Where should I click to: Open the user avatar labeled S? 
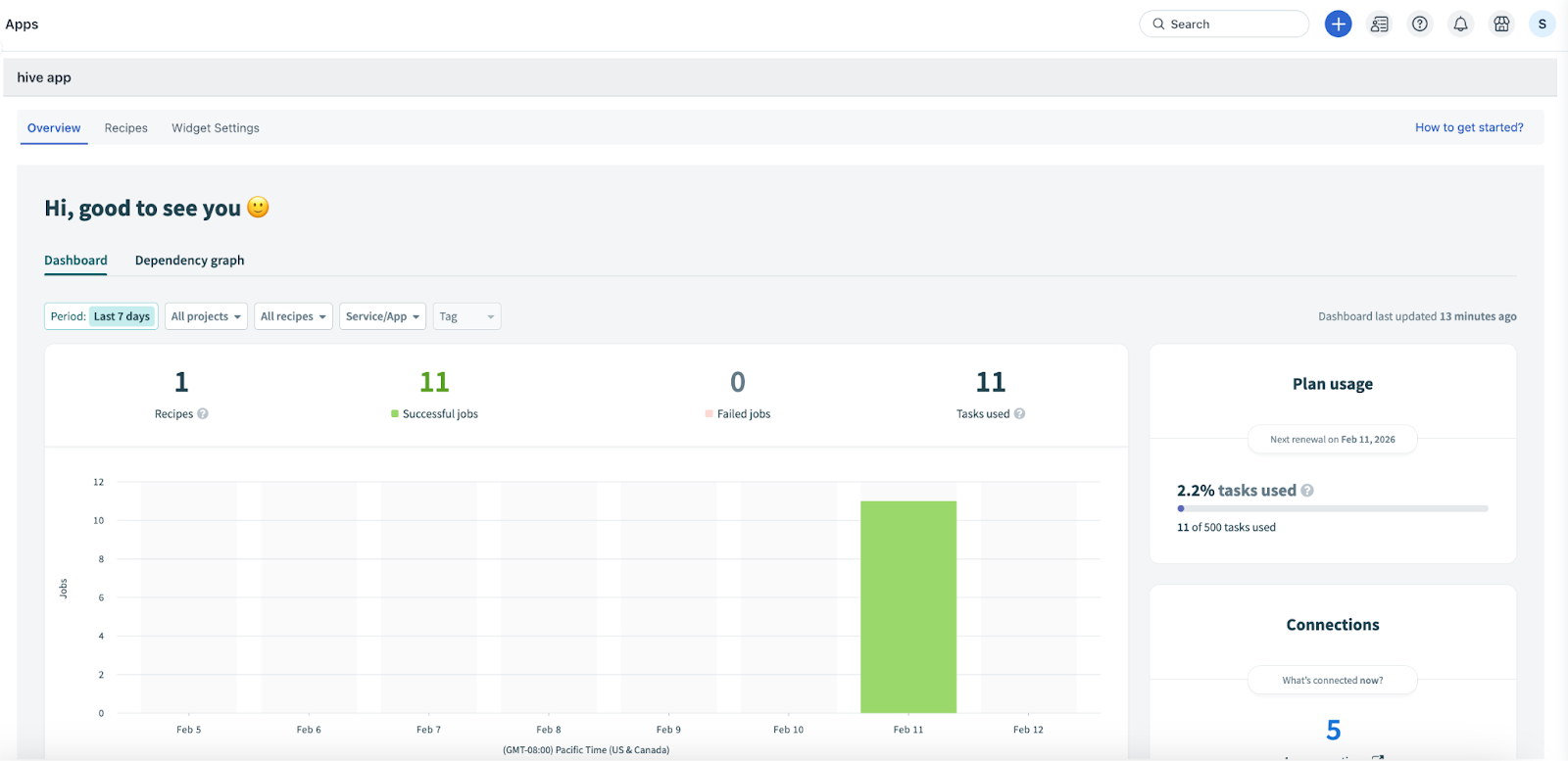click(x=1542, y=24)
